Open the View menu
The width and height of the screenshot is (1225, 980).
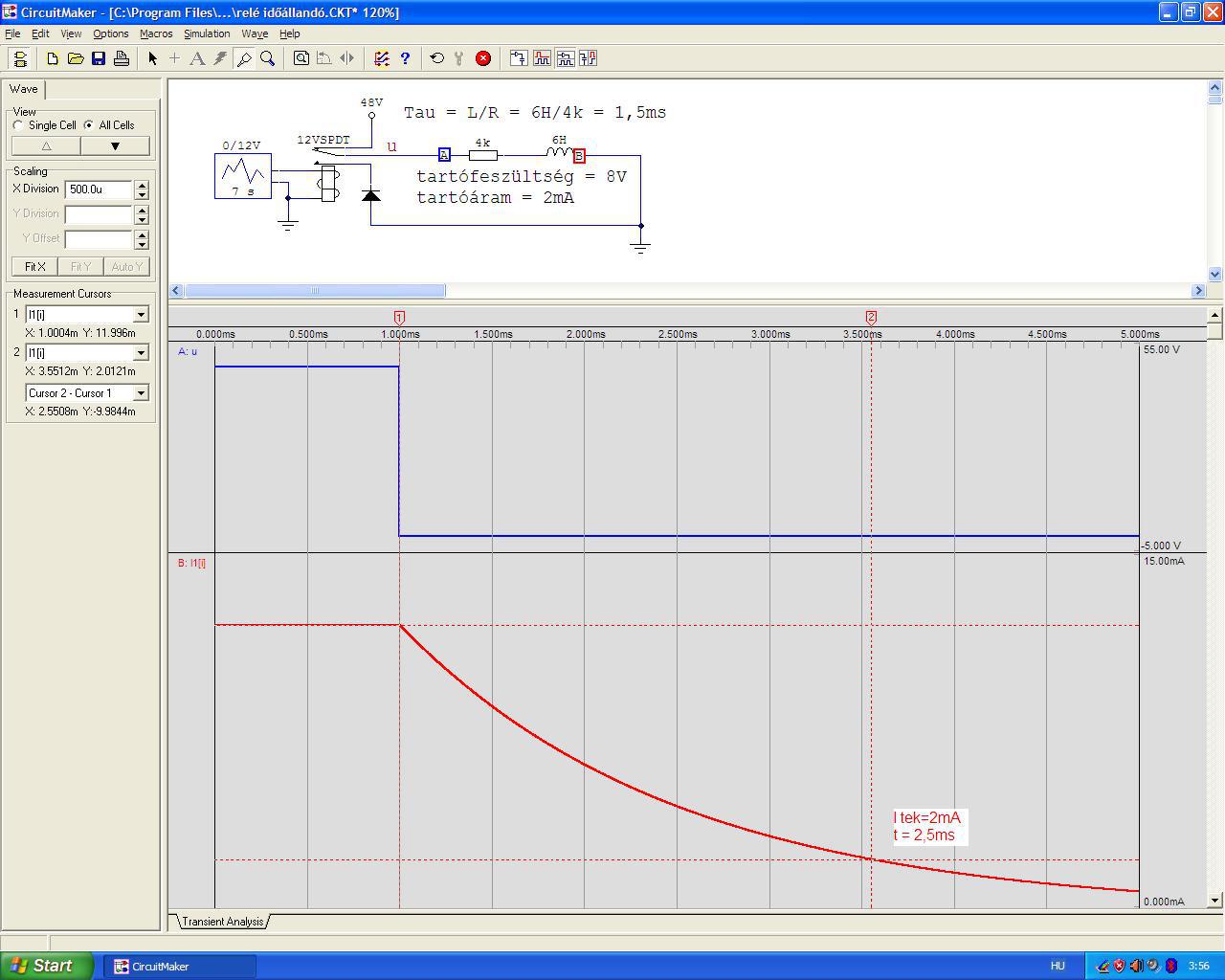(x=71, y=33)
